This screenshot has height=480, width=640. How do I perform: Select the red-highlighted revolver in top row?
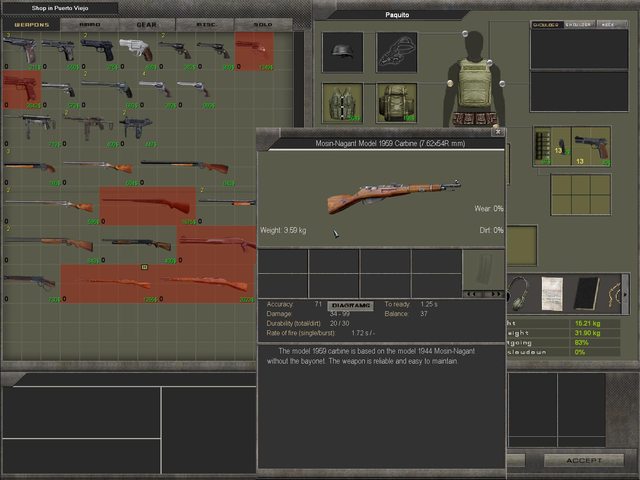click(x=254, y=51)
